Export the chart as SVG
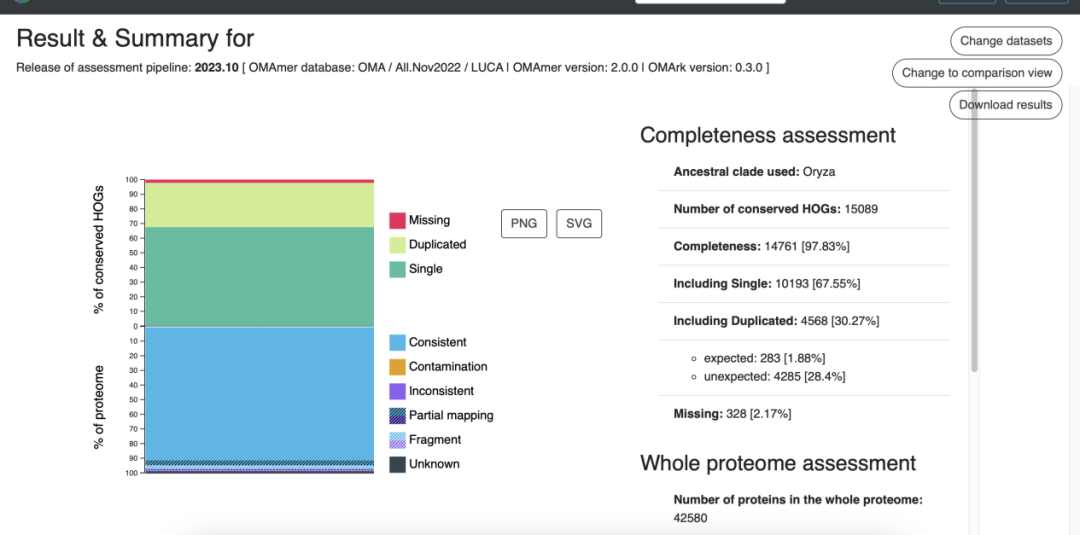 pos(579,223)
